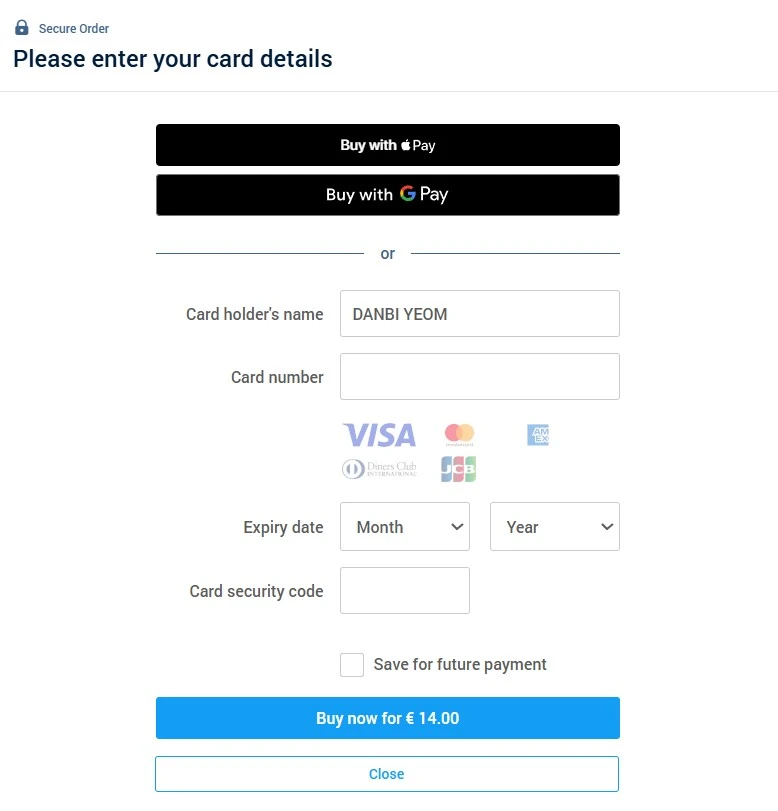Open the expiry Year dropdown
The image size is (778, 811).
[555, 527]
